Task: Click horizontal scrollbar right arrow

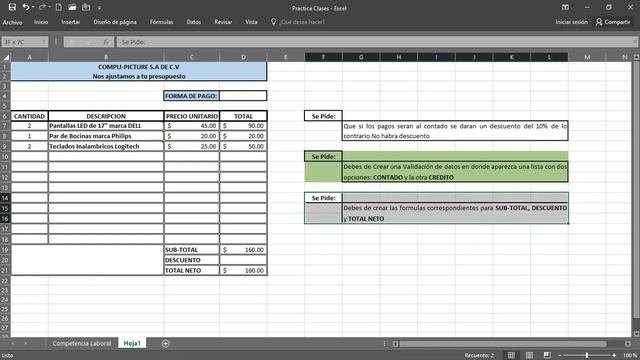Action: coord(628,344)
